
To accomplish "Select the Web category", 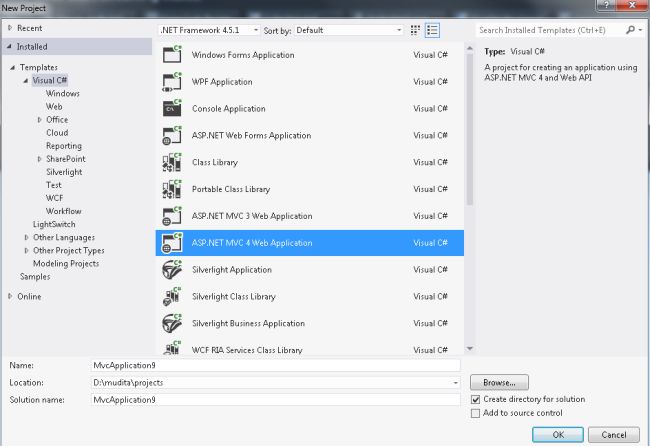I will [x=54, y=107].
